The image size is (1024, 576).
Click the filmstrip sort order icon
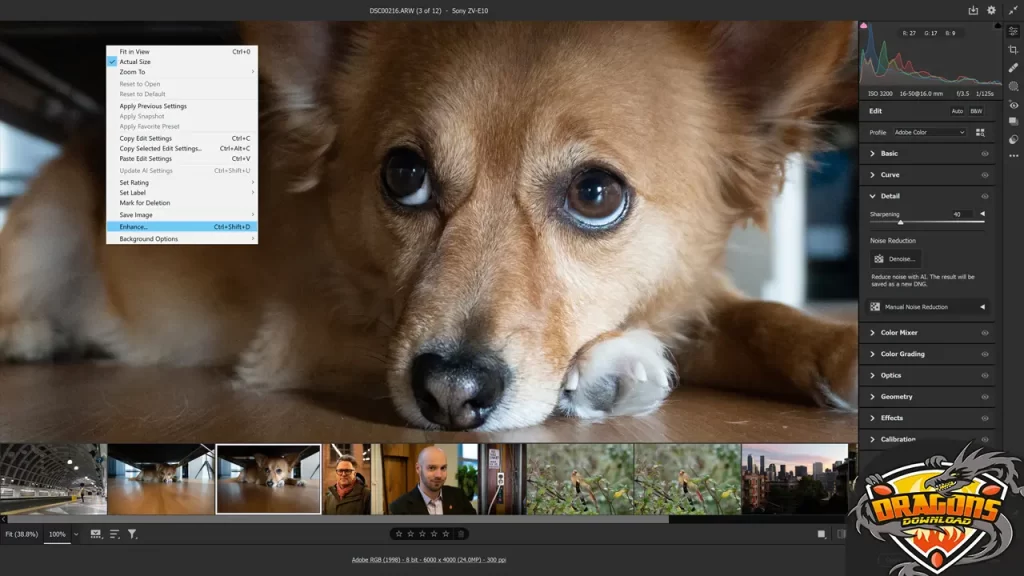(114, 535)
